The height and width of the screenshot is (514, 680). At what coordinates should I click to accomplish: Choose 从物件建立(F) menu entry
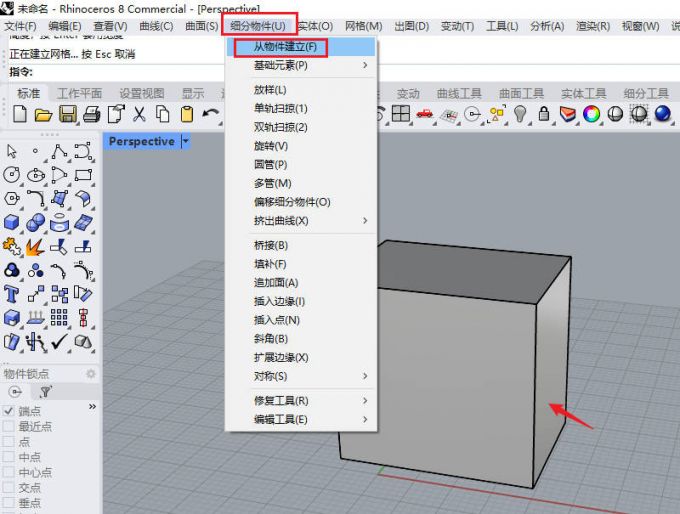point(301,47)
